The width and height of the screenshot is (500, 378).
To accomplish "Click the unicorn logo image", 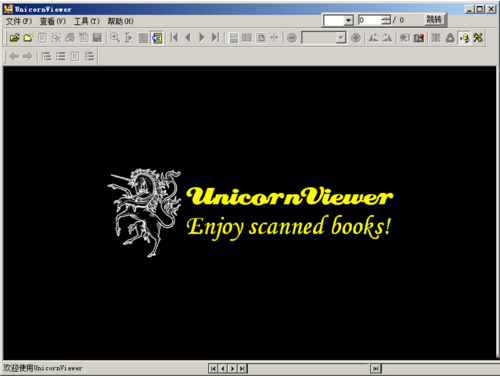I will pos(145,213).
